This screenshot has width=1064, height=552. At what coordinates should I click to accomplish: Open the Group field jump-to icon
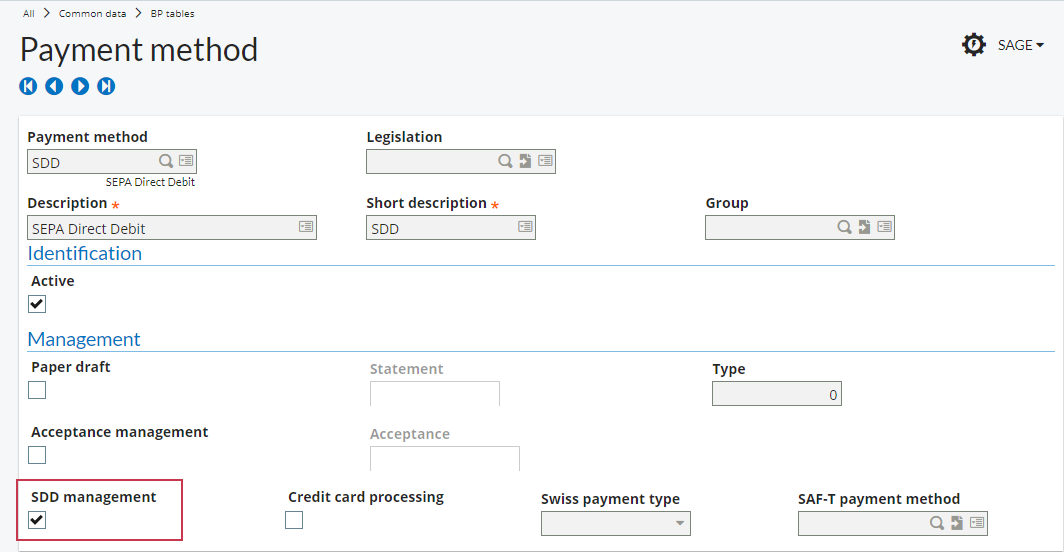[864, 227]
